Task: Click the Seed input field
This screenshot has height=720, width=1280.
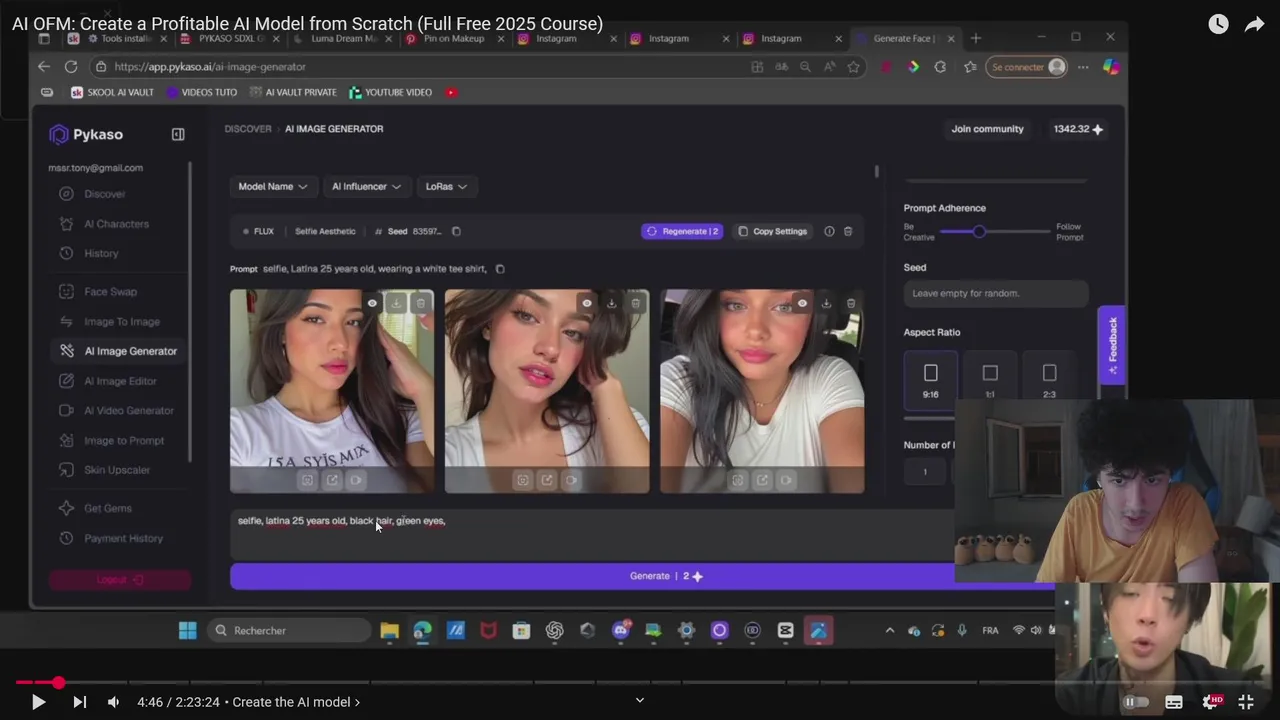Action: point(996,293)
